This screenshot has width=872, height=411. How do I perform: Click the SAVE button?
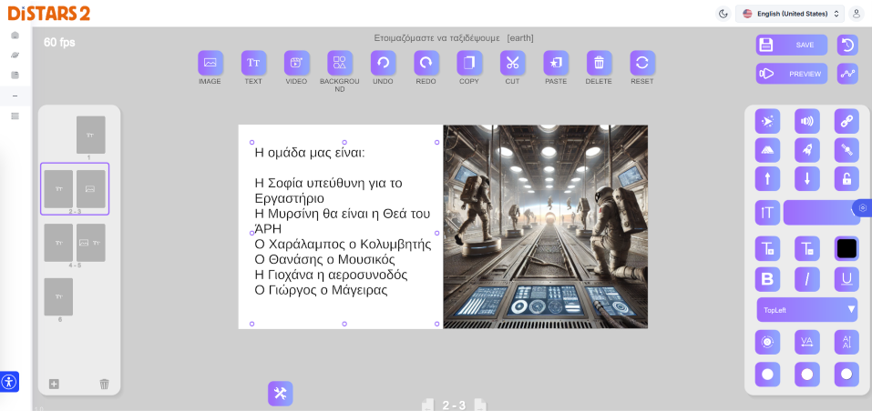792,45
